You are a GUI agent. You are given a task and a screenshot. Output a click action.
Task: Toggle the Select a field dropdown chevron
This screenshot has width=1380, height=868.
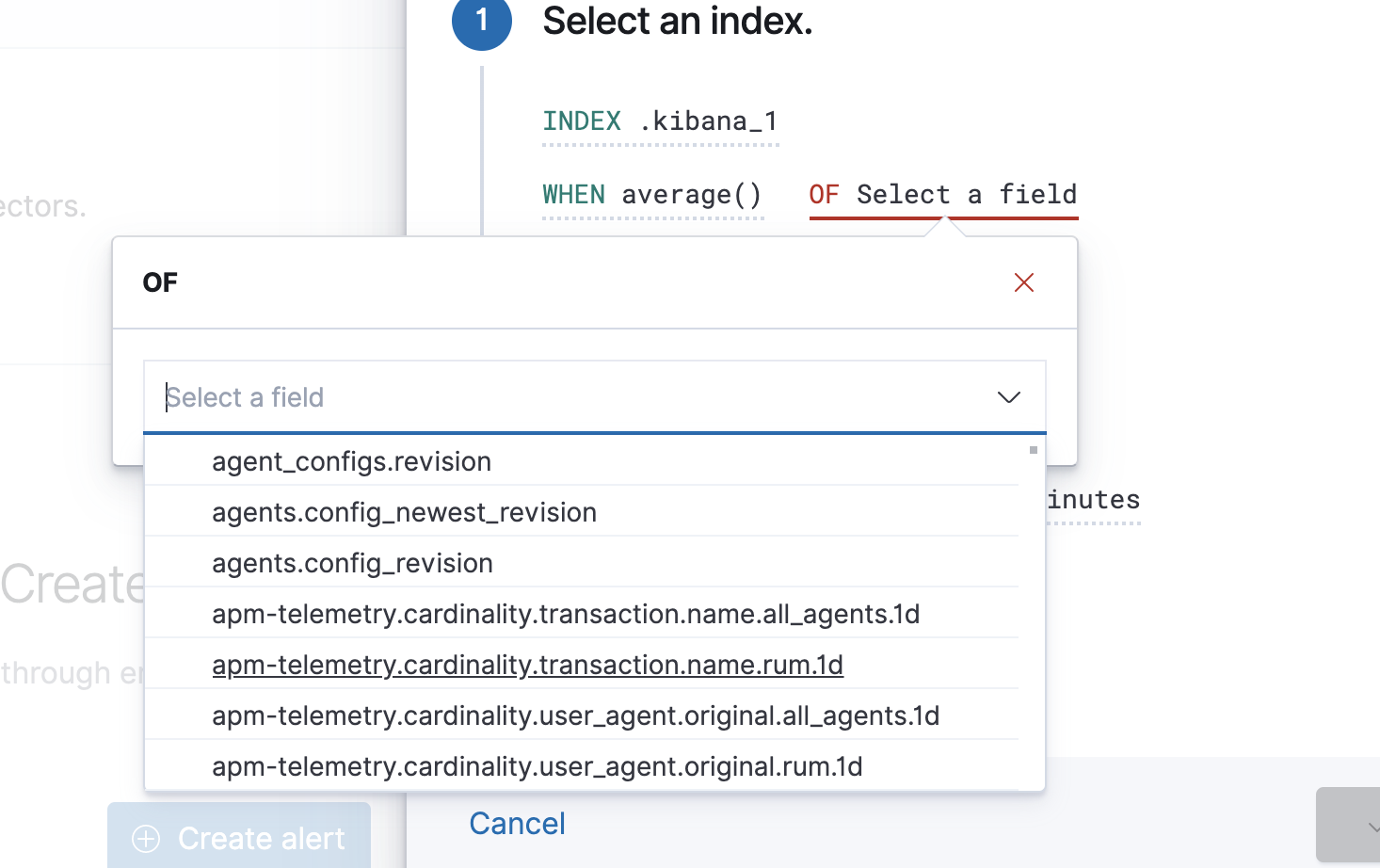1008,397
